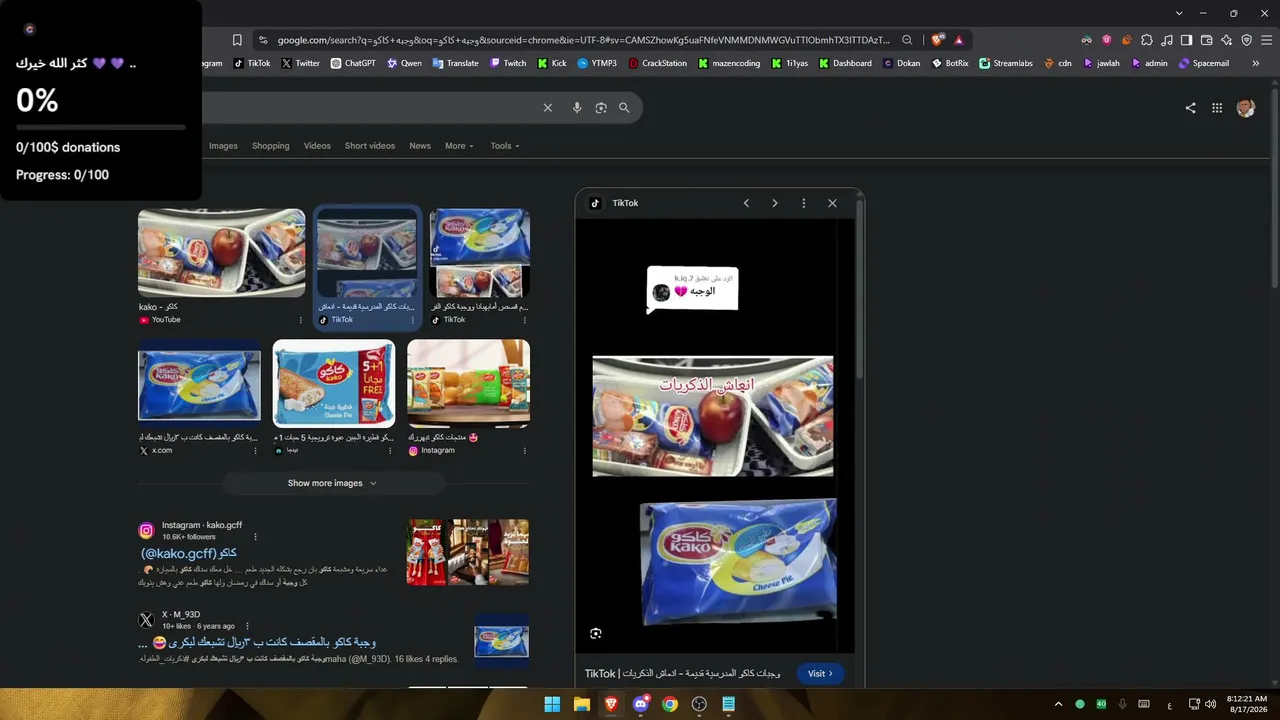Open Google Chrome from the taskbar
Viewport: 1280px width, 720px height.
coord(670,704)
